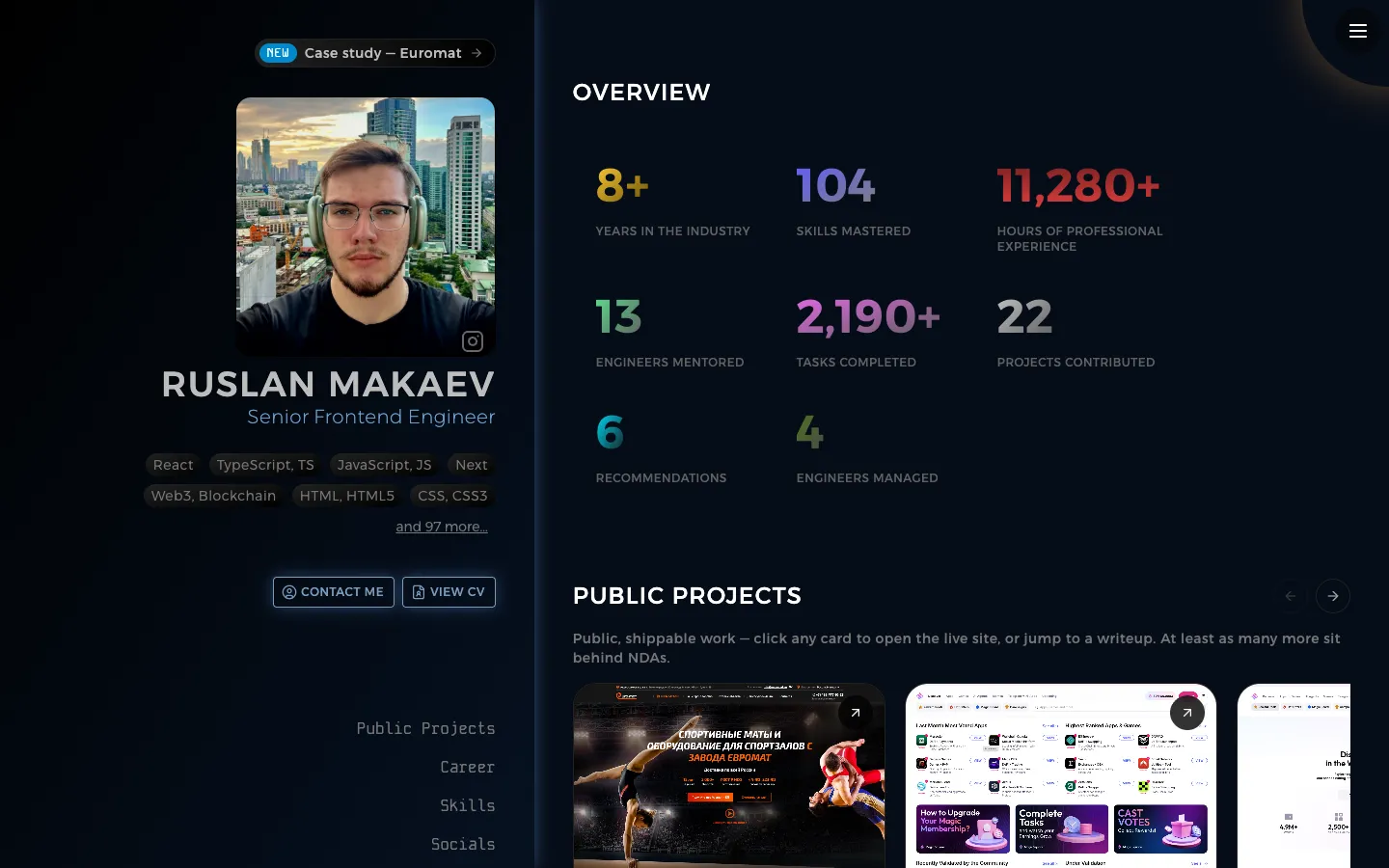The height and width of the screenshot is (868, 1389).
Task: Select the HTML, HTML5 skill tag
Action: (x=347, y=496)
